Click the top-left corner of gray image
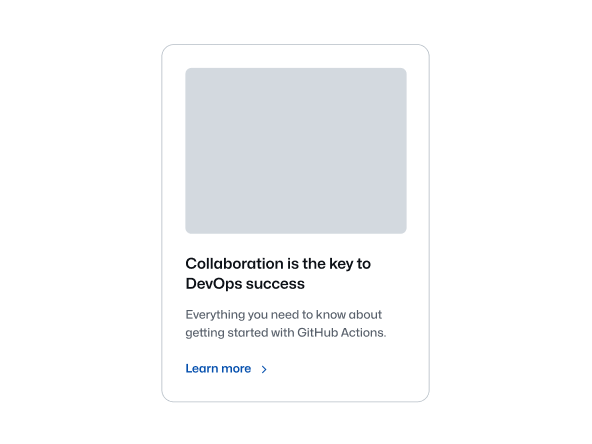592x444 pixels. pyautogui.click(x=188, y=70)
